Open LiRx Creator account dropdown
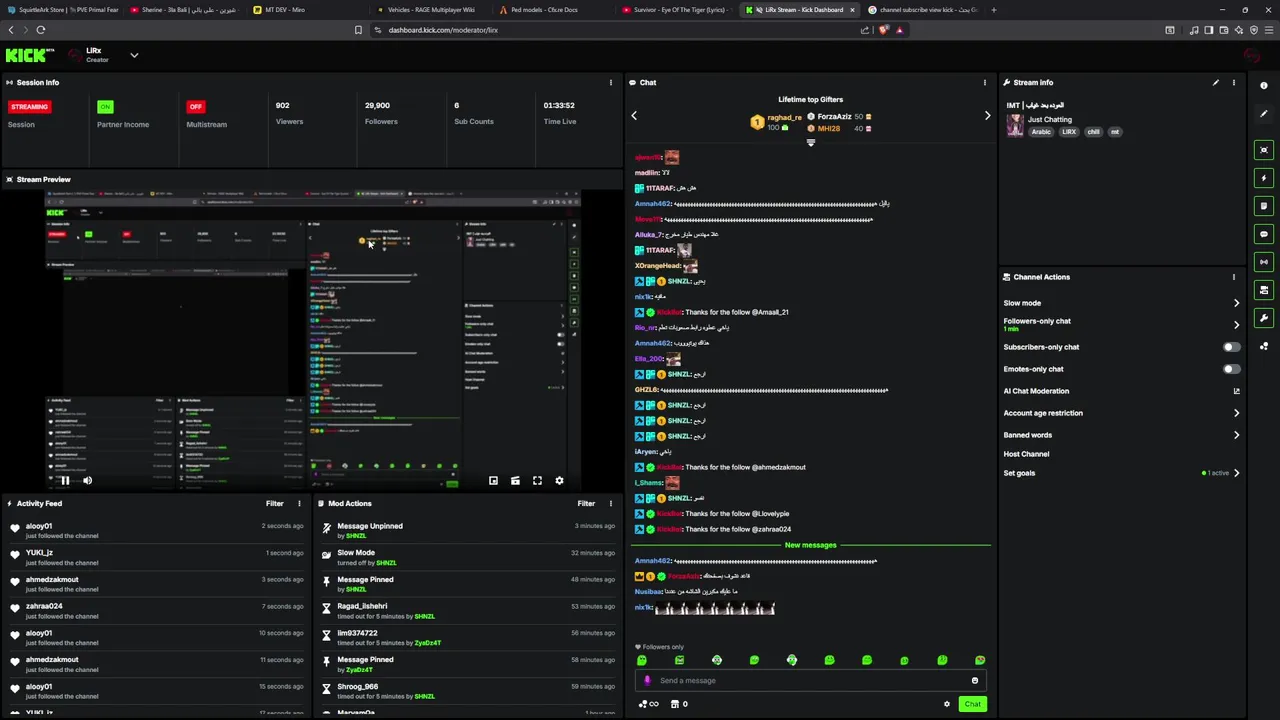Screen dimensions: 1280x720 click(x=134, y=56)
